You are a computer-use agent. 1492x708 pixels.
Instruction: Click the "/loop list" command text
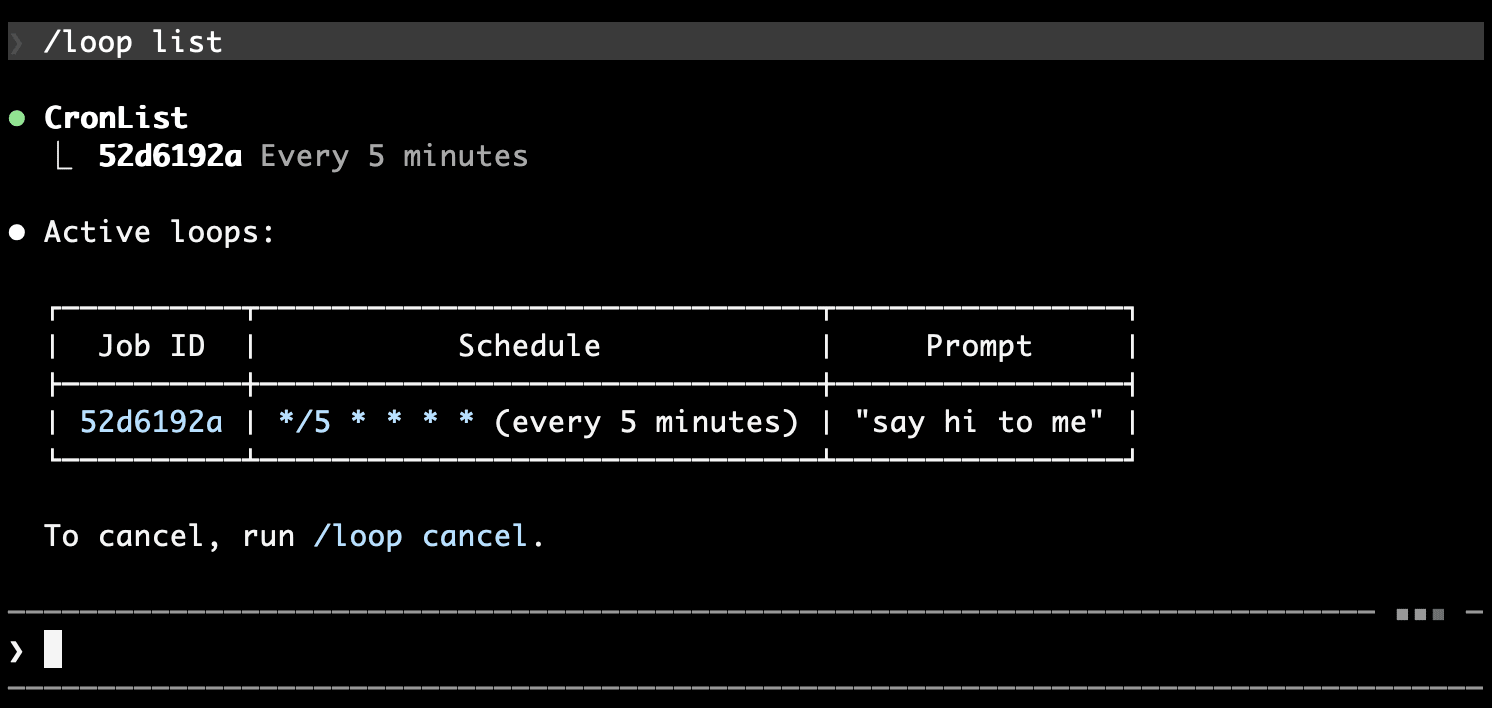click(133, 42)
